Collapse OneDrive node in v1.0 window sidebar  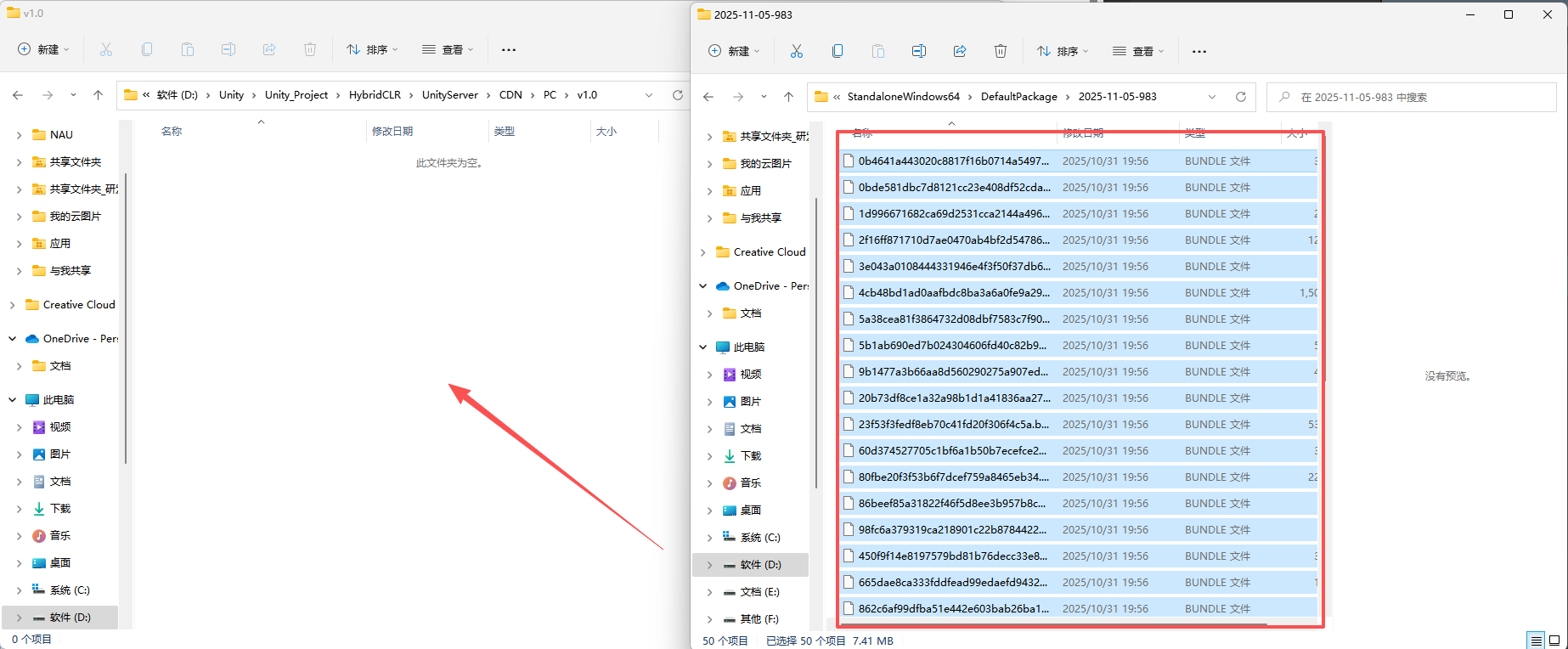click(12, 338)
